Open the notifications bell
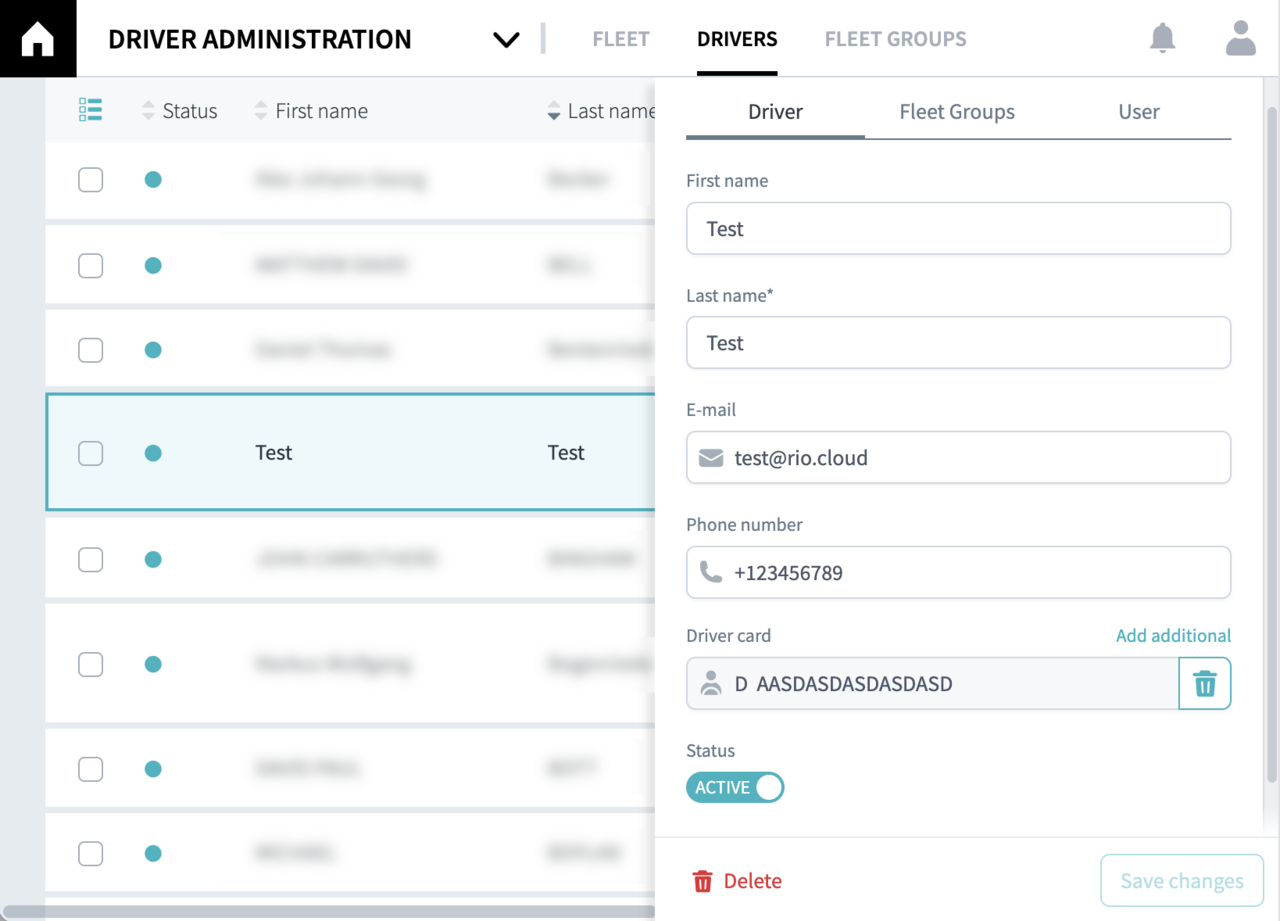 [x=1162, y=38]
